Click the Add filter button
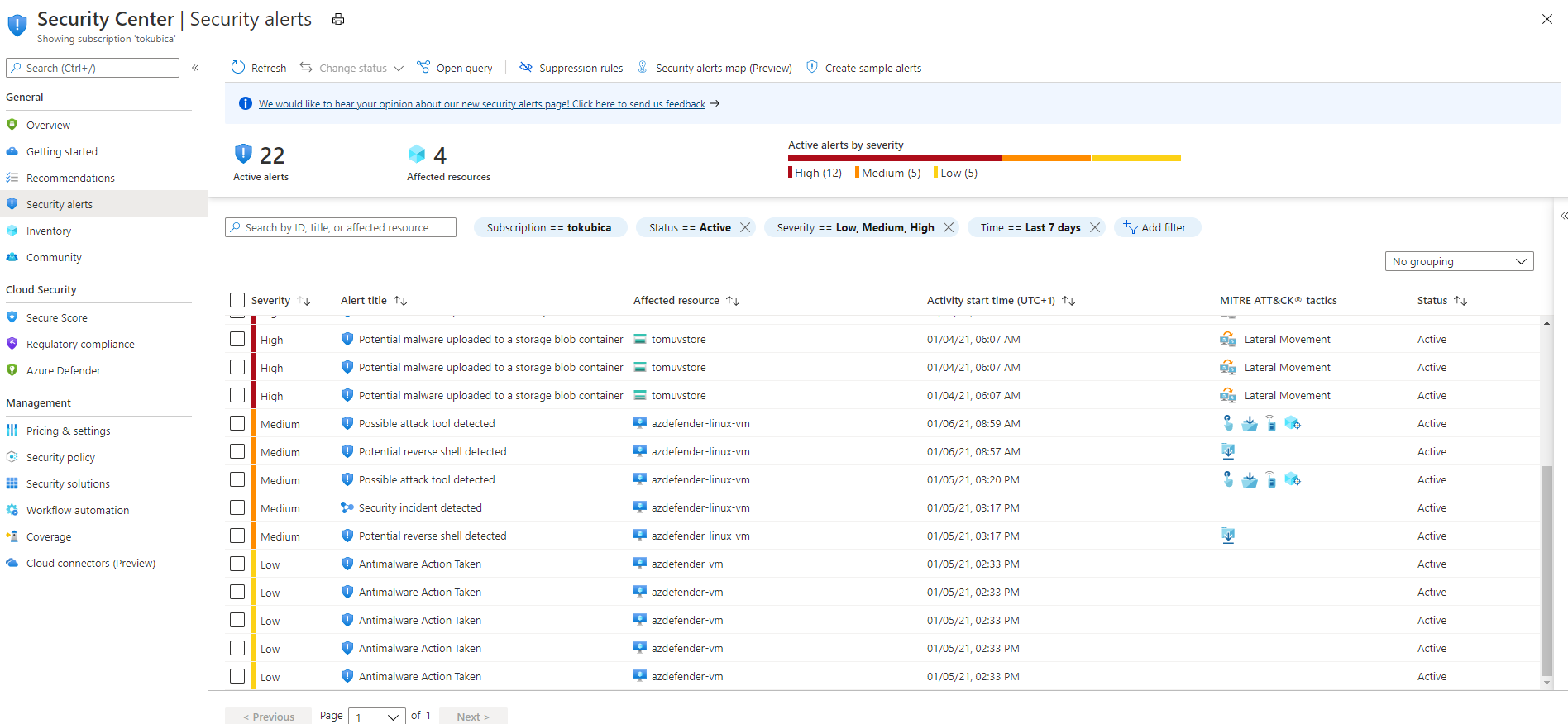1568x724 pixels. (1157, 227)
